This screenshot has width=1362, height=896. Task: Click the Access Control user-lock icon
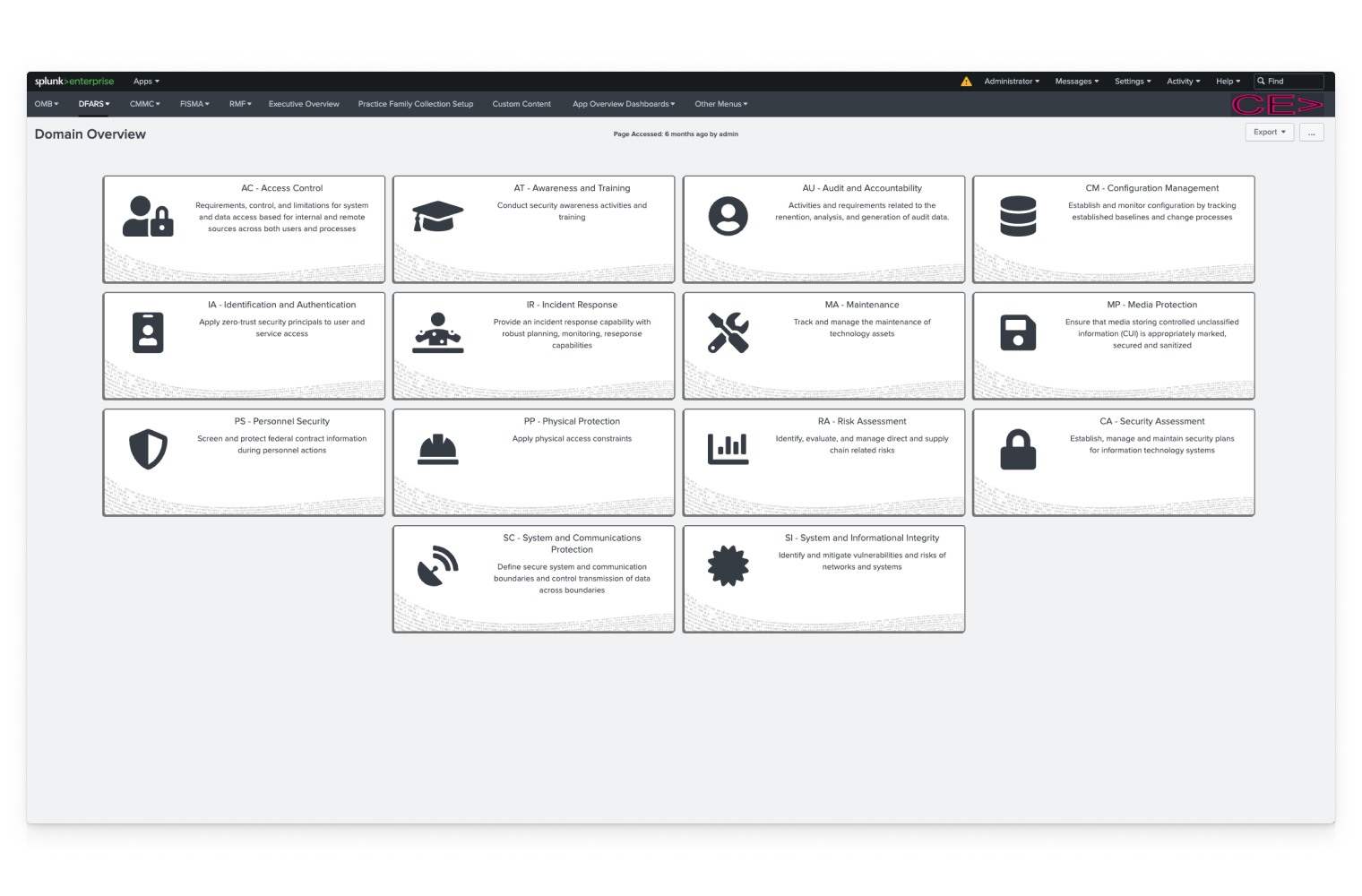[x=148, y=217]
